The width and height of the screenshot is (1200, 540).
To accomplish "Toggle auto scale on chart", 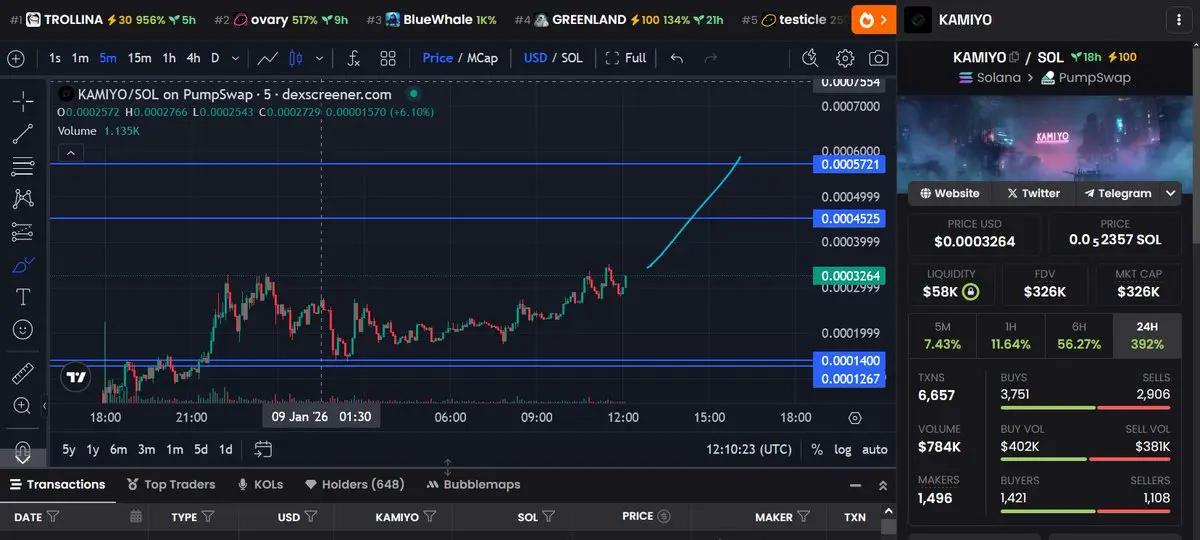I will (875, 449).
